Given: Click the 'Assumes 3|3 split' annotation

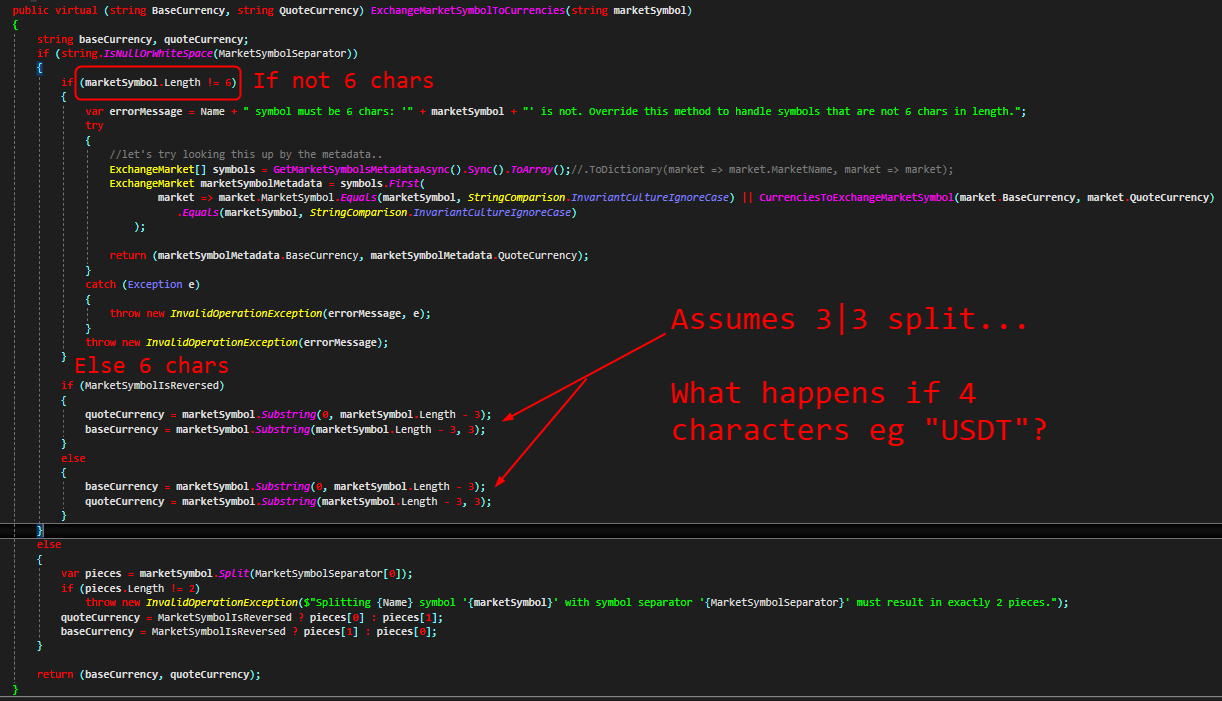Looking at the screenshot, I should (848, 318).
